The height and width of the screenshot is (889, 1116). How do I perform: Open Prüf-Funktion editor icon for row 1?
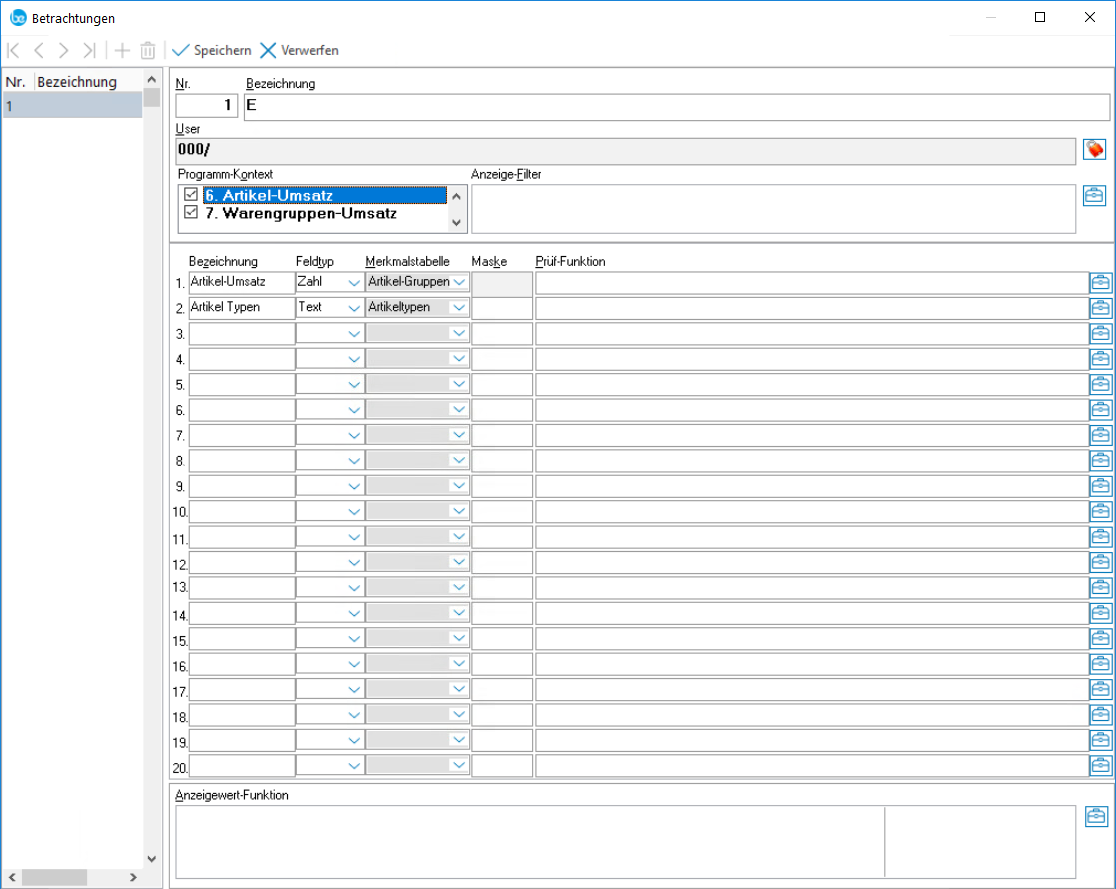pos(1100,283)
